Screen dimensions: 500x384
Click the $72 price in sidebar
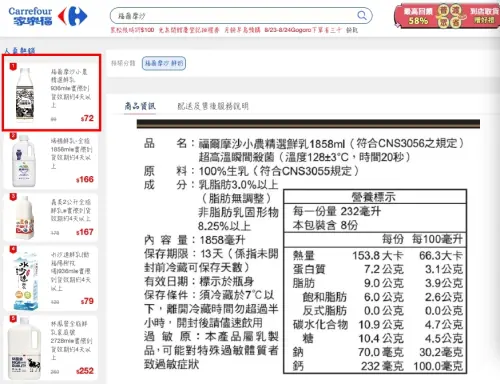(x=87, y=118)
